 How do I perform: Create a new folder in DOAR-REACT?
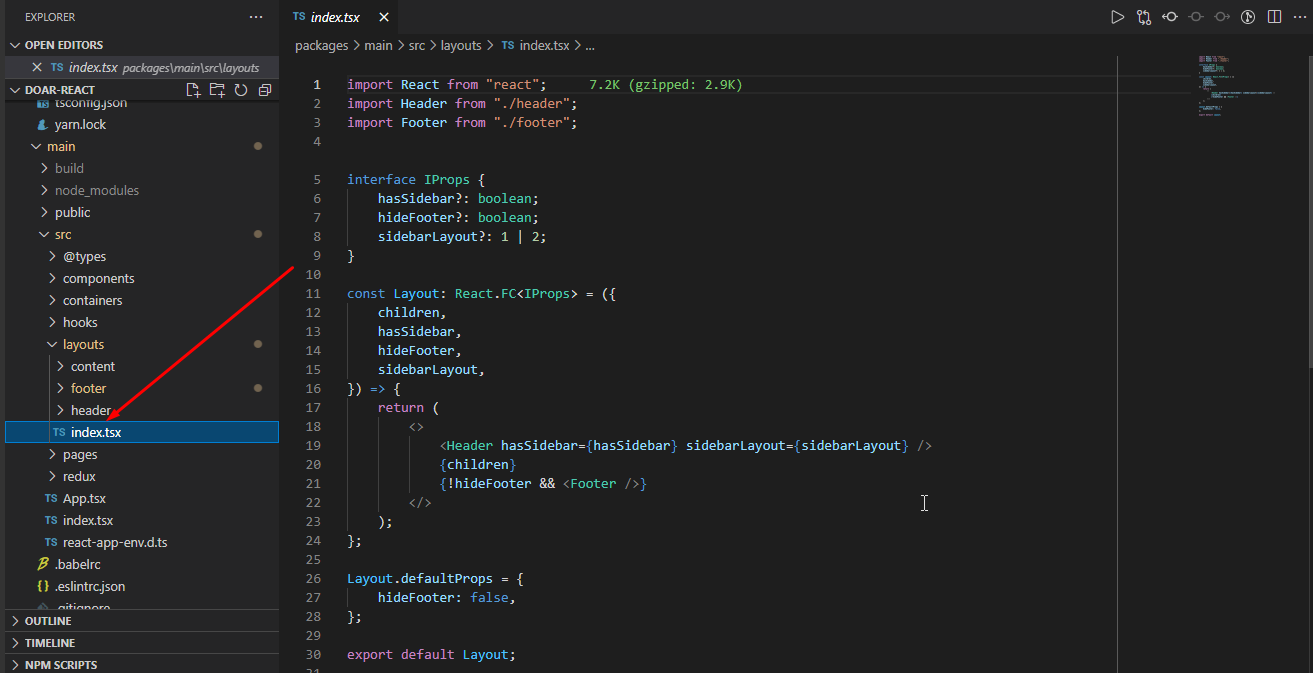(217, 90)
